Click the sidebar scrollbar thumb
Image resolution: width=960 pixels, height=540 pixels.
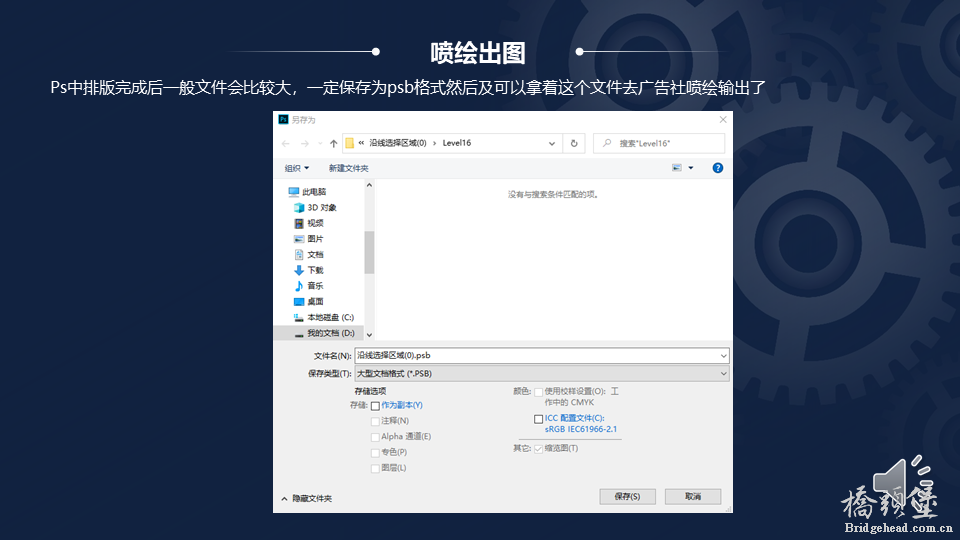coord(369,252)
